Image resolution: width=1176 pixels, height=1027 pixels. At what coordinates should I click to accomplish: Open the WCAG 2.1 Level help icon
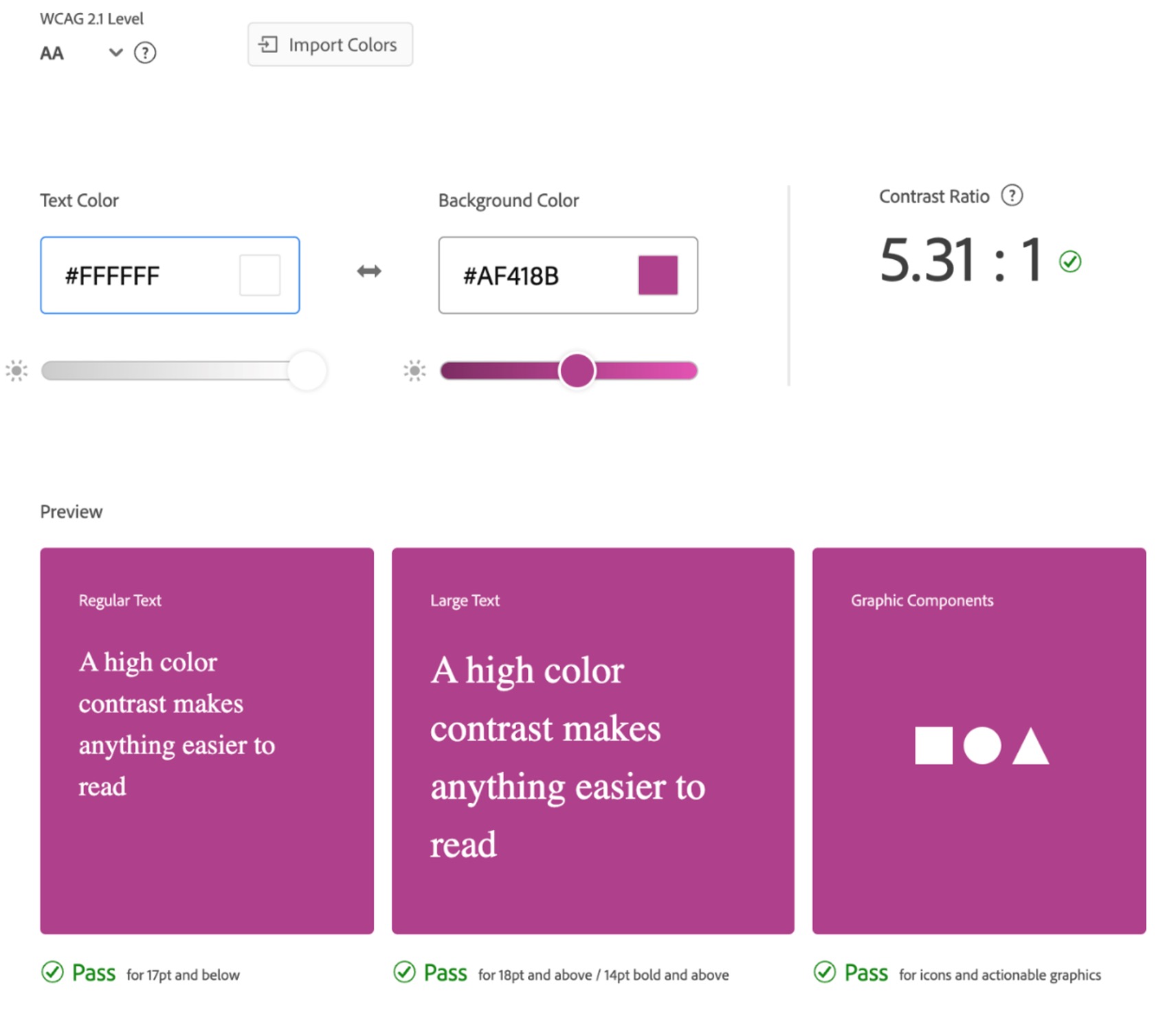[145, 52]
